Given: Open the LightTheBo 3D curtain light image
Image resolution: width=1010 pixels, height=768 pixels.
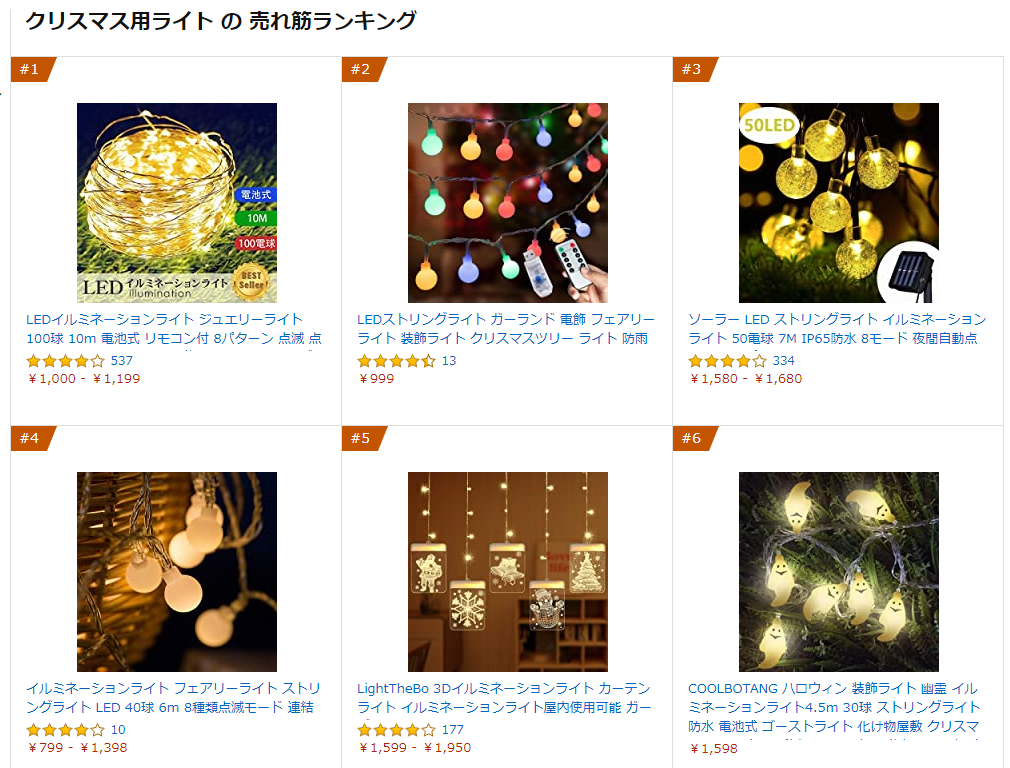Looking at the screenshot, I should 508,571.
